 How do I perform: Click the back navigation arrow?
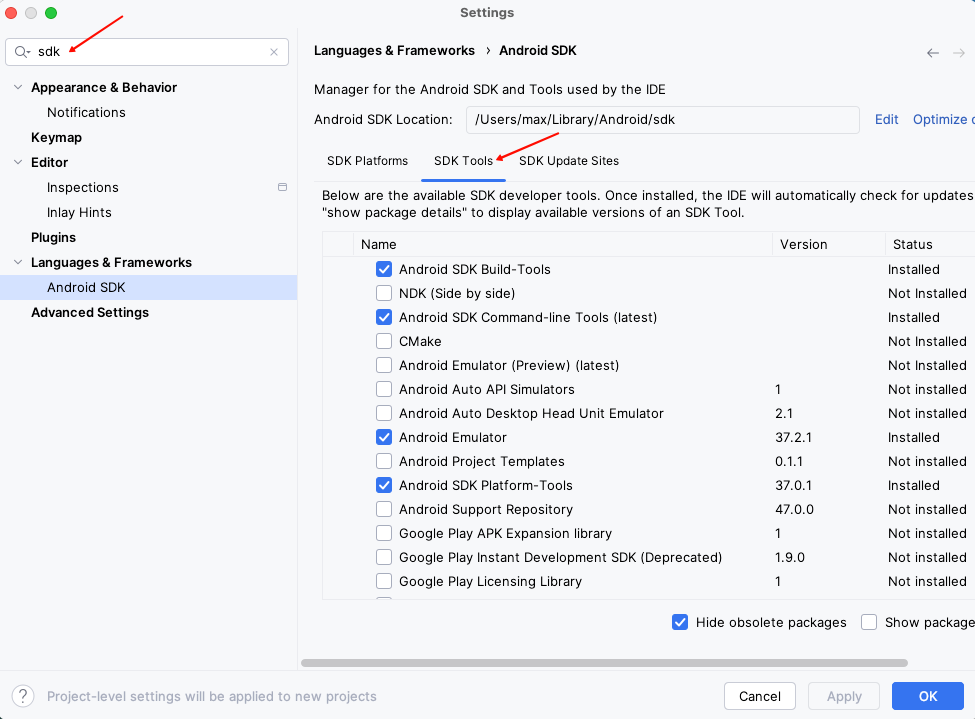[933, 53]
